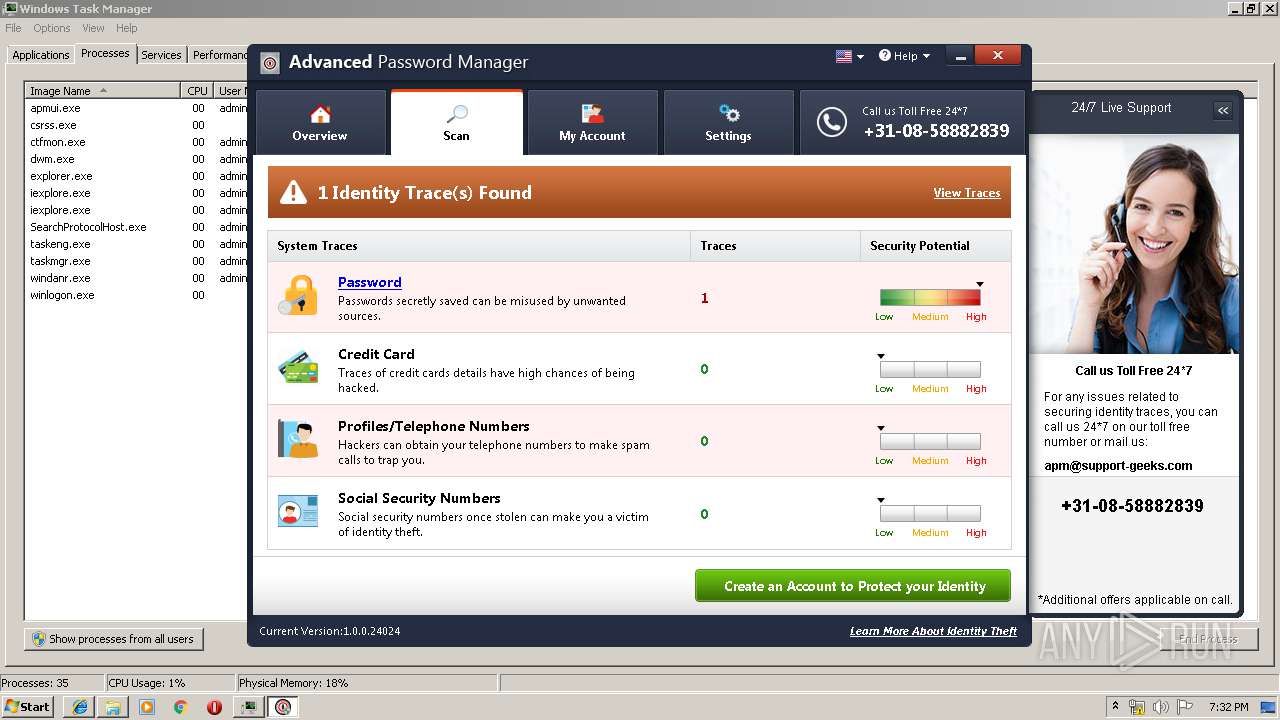The width and height of the screenshot is (1280, 720).
Task: Select winlogon.exe process row
Action: (x=136, y=295)
